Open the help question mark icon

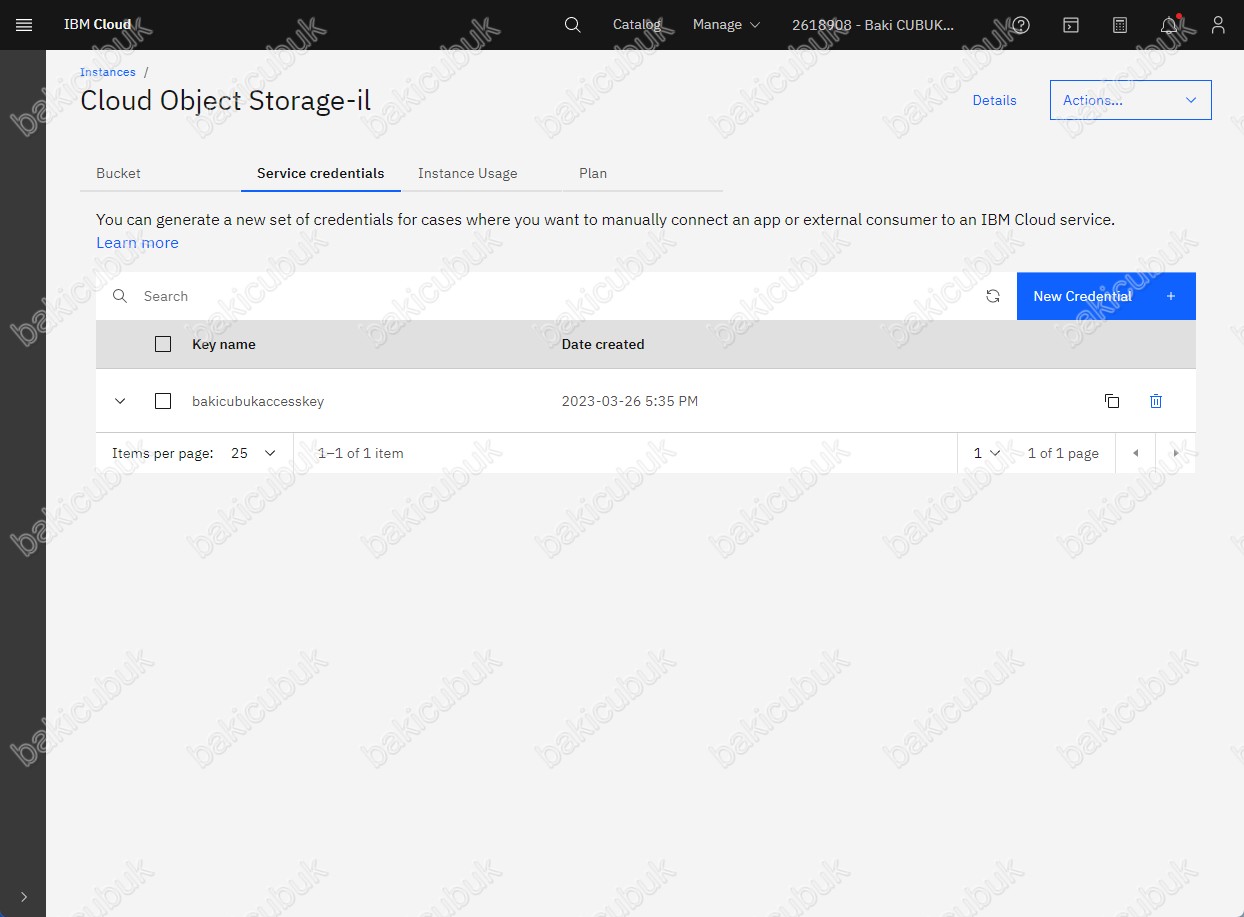click(1021, 25)
